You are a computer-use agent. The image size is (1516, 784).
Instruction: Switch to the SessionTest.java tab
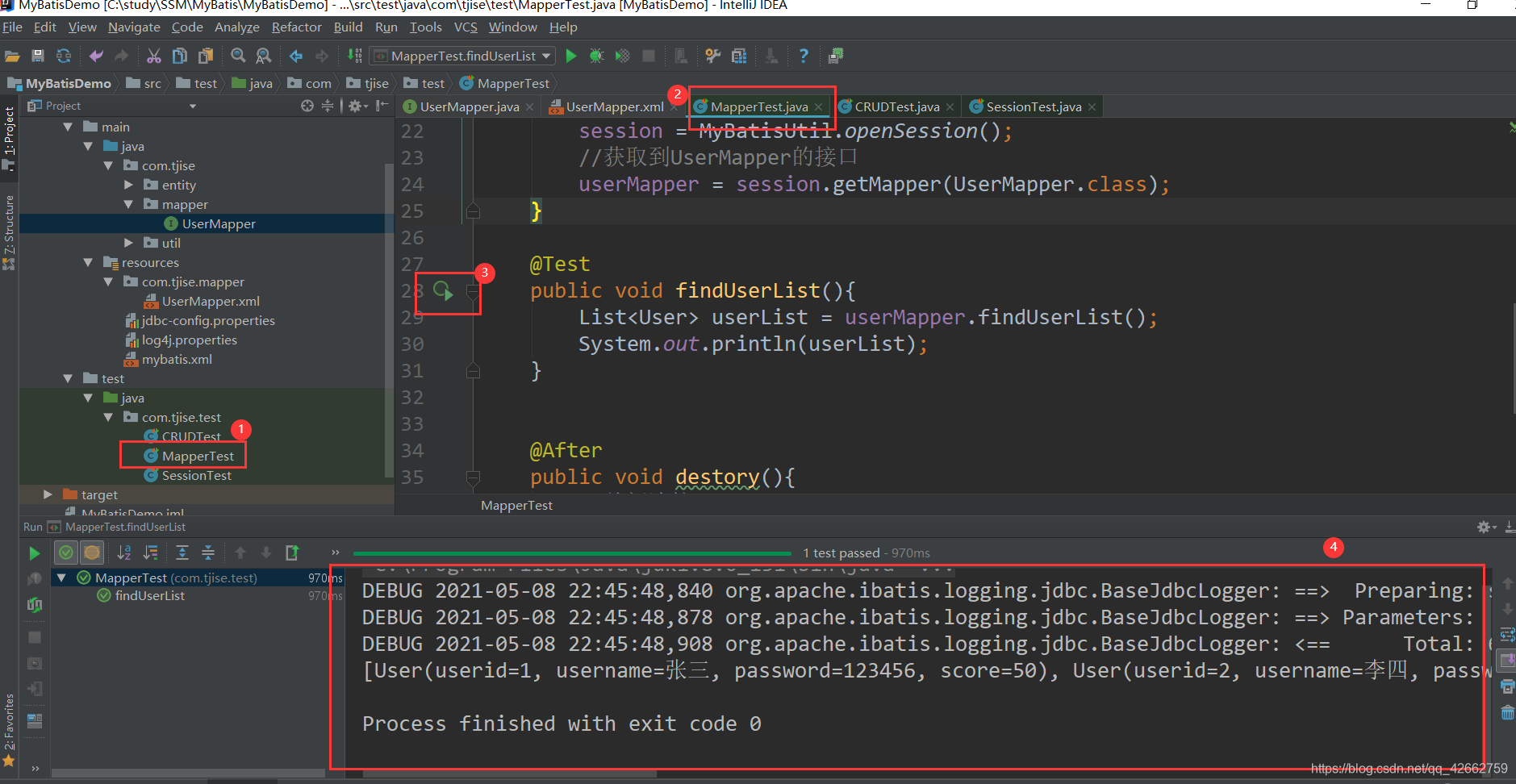click(x=1033, y=106)
